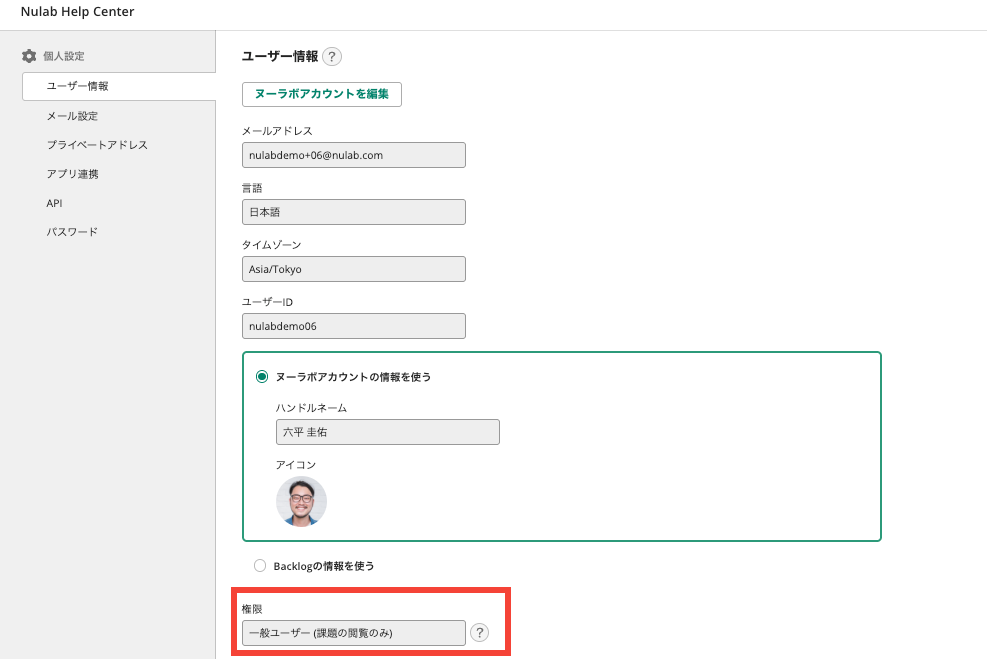Image resolution: width=987 pixels, height=659 pixels.
Task: Click the ユーザーID field showing nulabdemo06
Action: tap(354, 326)
